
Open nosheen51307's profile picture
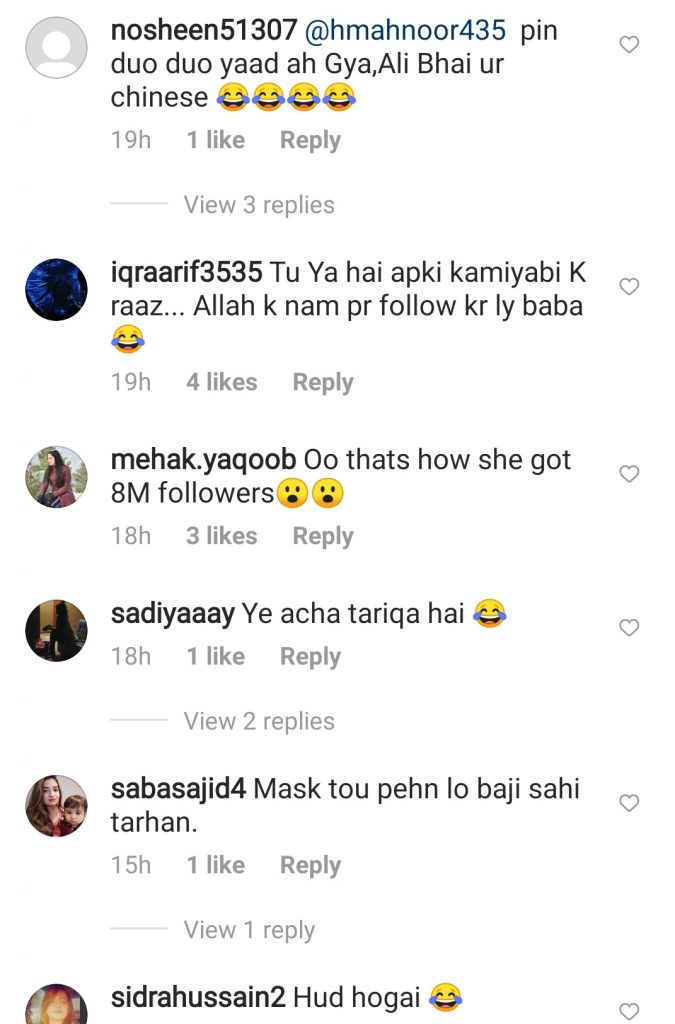point(56,46)
